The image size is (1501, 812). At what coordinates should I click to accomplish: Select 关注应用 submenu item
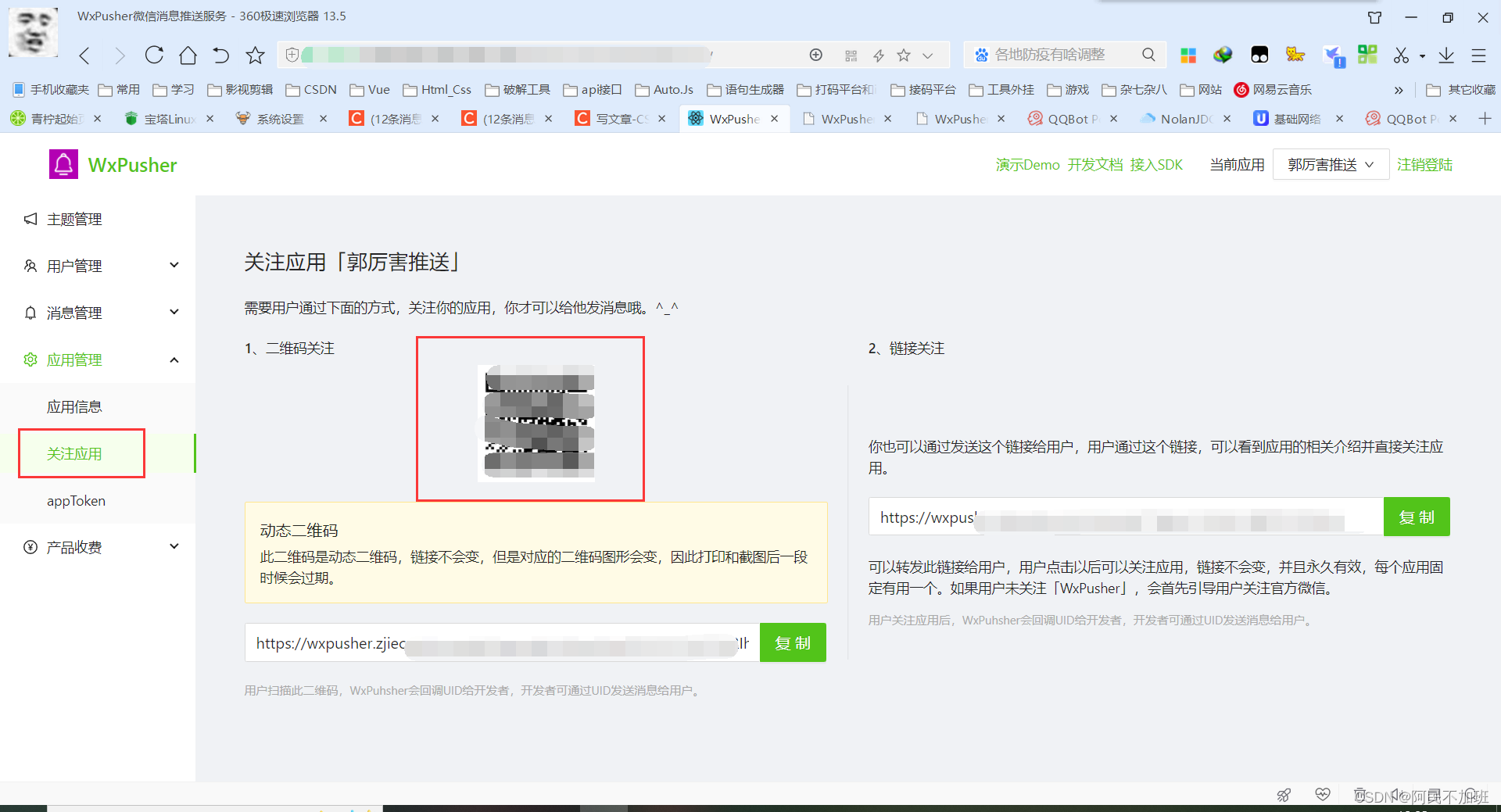(74, 453)
